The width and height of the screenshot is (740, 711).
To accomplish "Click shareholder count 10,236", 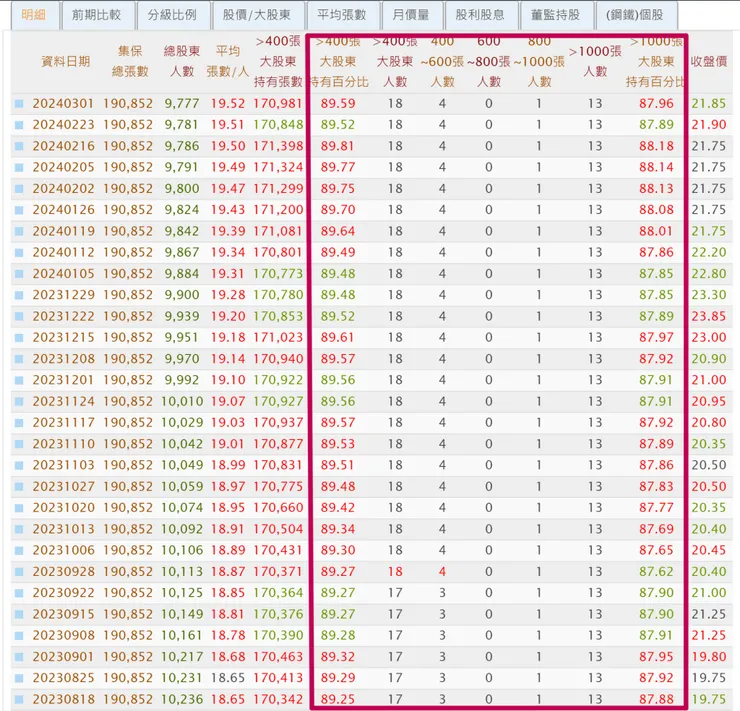I will click(182, 699).
